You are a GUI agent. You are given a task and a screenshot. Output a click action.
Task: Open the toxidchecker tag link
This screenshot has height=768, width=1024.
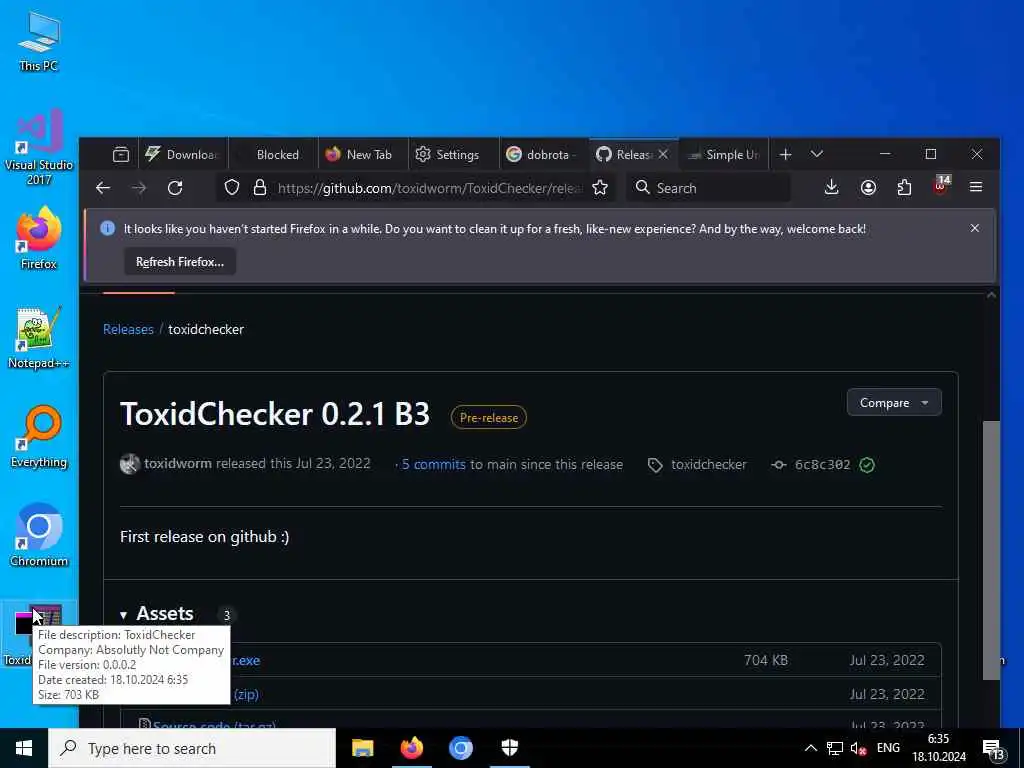tap(709, 464)
